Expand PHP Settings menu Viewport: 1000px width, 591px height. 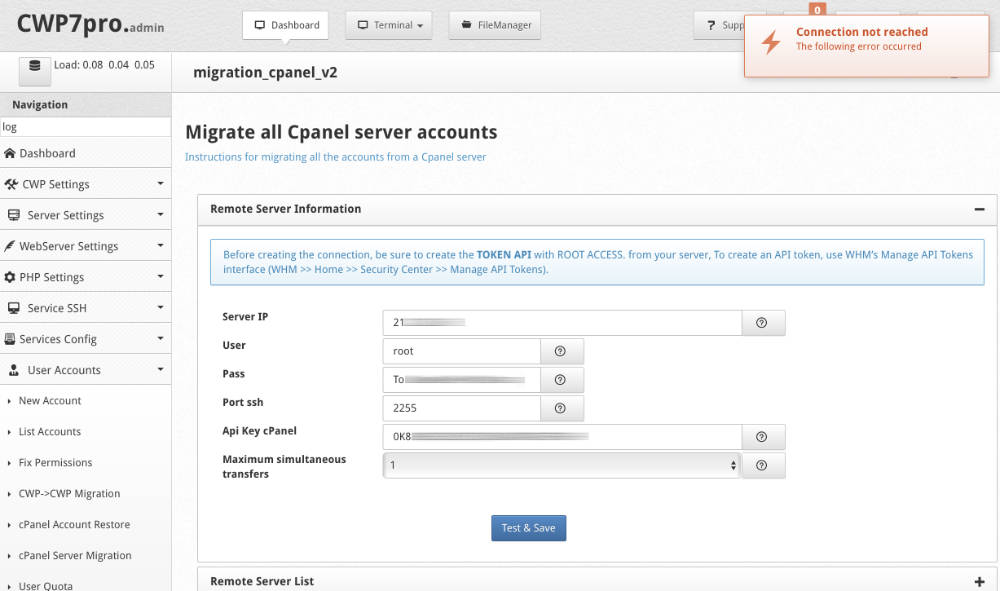point(85,277)
